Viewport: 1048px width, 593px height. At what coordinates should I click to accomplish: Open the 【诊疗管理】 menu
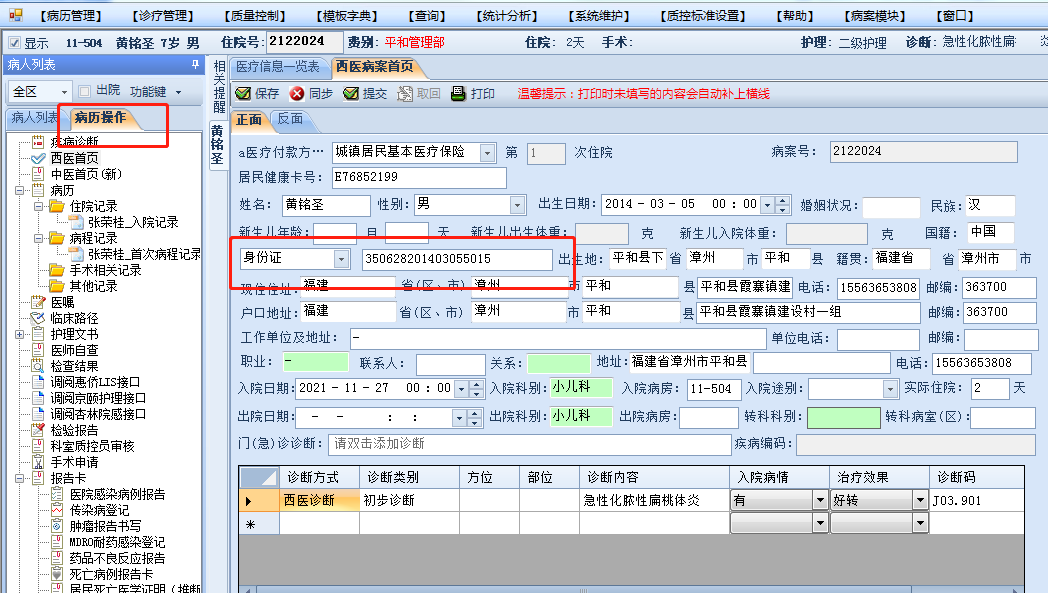(162, 15)
